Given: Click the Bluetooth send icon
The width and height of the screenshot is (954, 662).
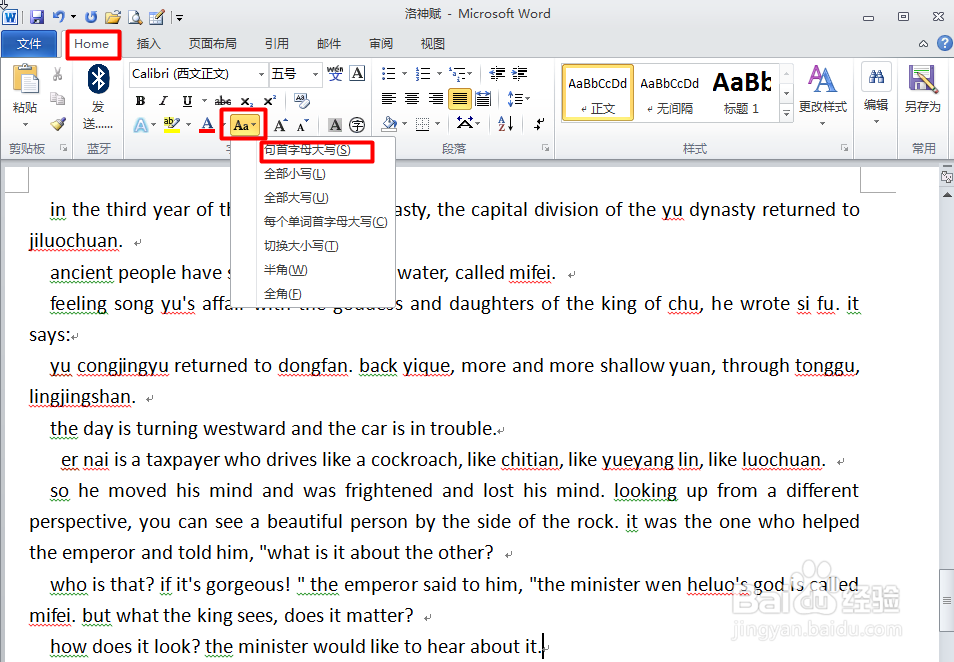Looking at the screenshot, I should pyautogui.click(x=98, y=96).
